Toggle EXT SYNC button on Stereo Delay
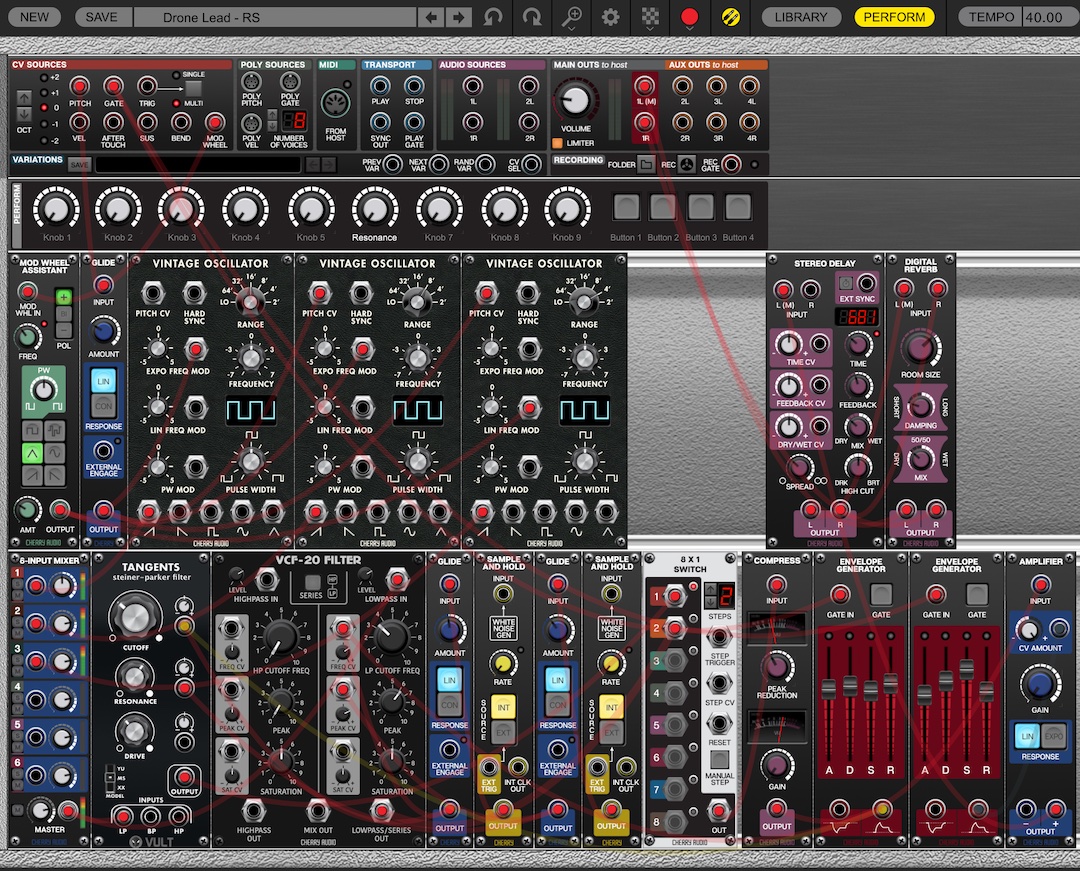This screenshot has width=1080, height=871. pyautogui.click(x=846, y=284)
